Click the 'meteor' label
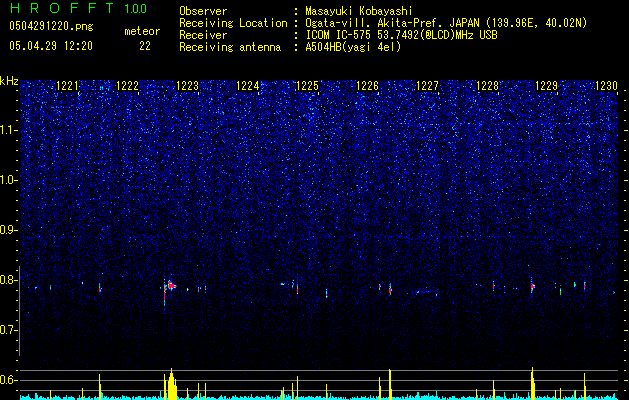The width and height of the screenshot is (629, 400). tap(142, 31)
